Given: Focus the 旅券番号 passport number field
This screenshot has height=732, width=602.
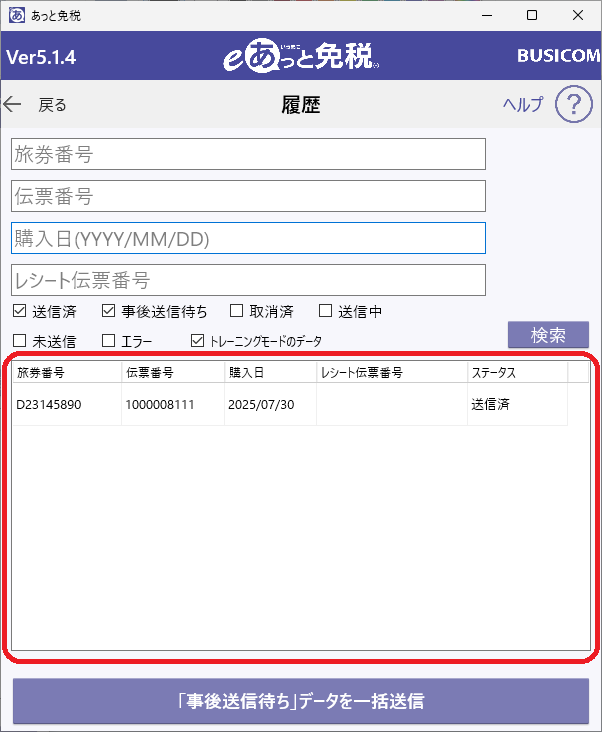Looking at the screenshot, I should 248,154.
